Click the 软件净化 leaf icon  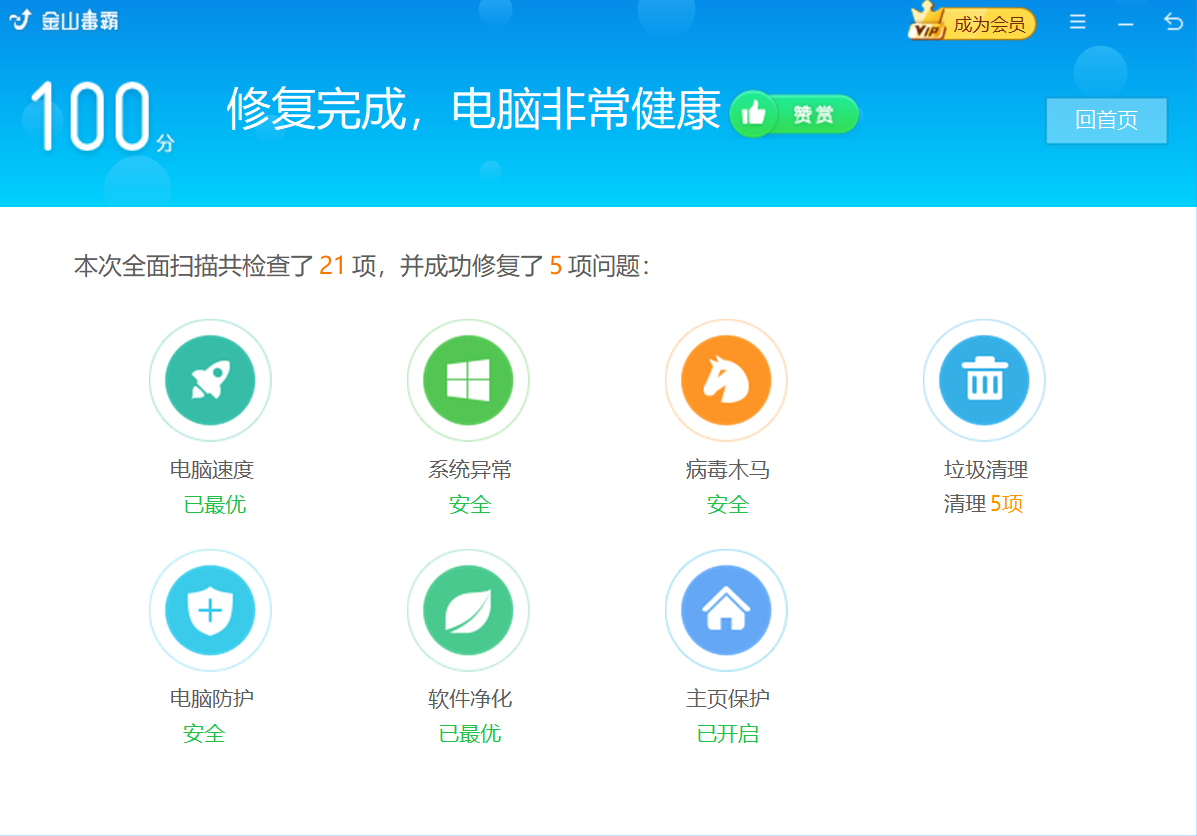click(x=468, y=610)
